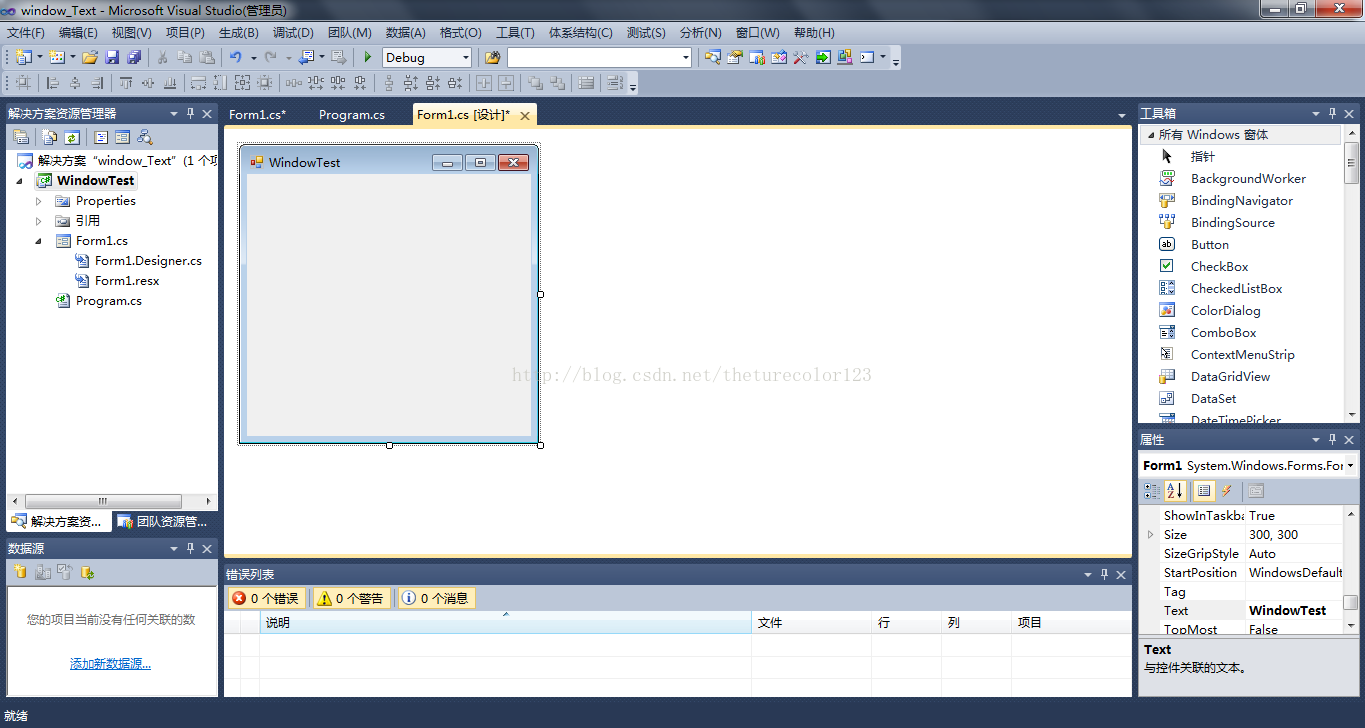Screen dimensions: 1365x728
Task: Click the Open File folder icon
Action: click(x=90, y=57)
